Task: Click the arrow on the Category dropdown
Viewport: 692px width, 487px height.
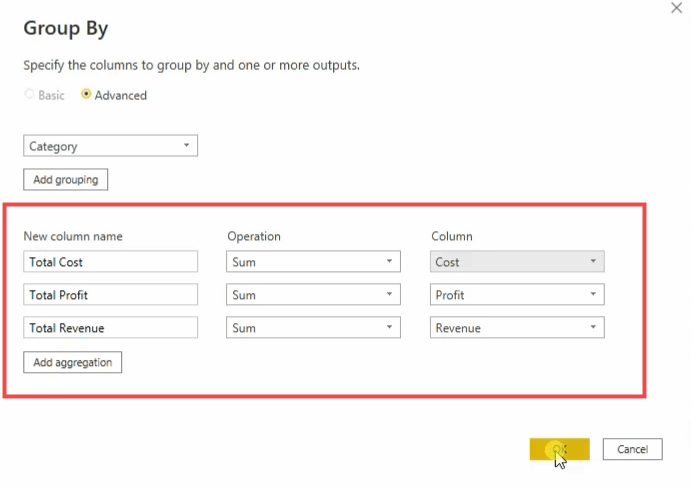Action: click(187, 146)
